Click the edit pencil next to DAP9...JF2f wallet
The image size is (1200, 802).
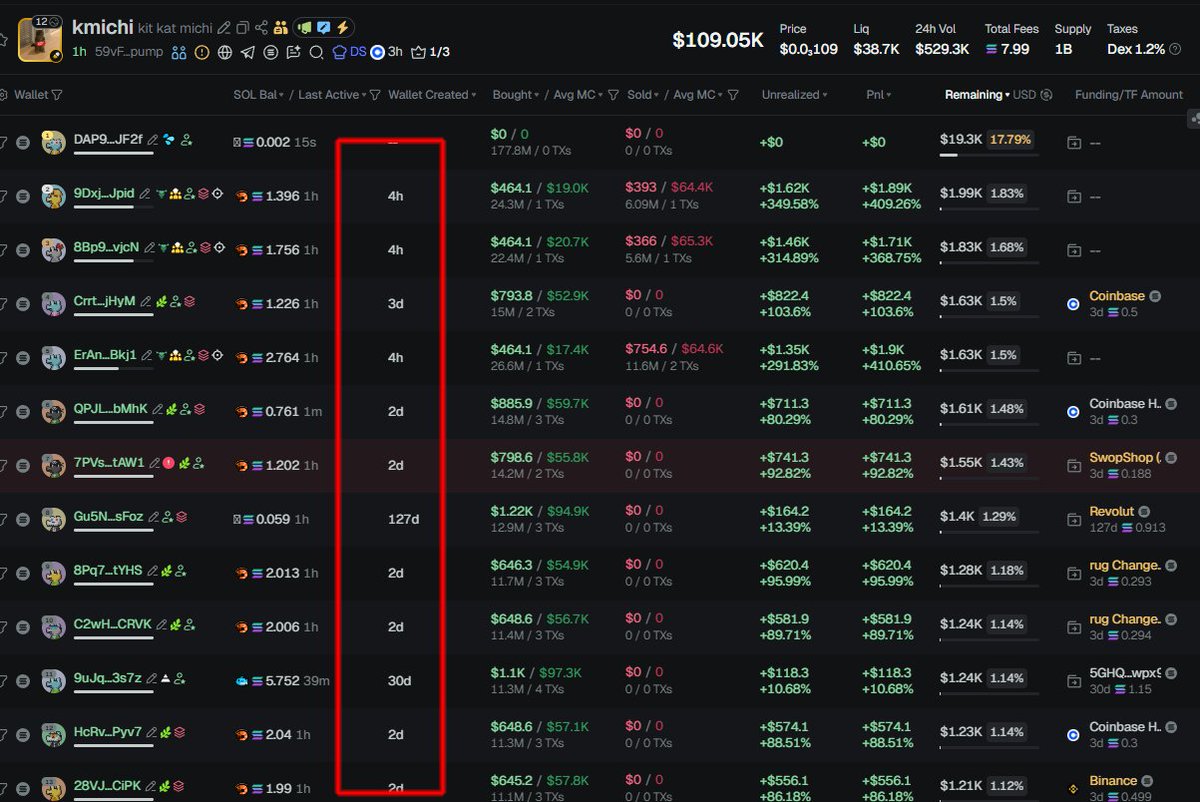[x=153, y=141]
